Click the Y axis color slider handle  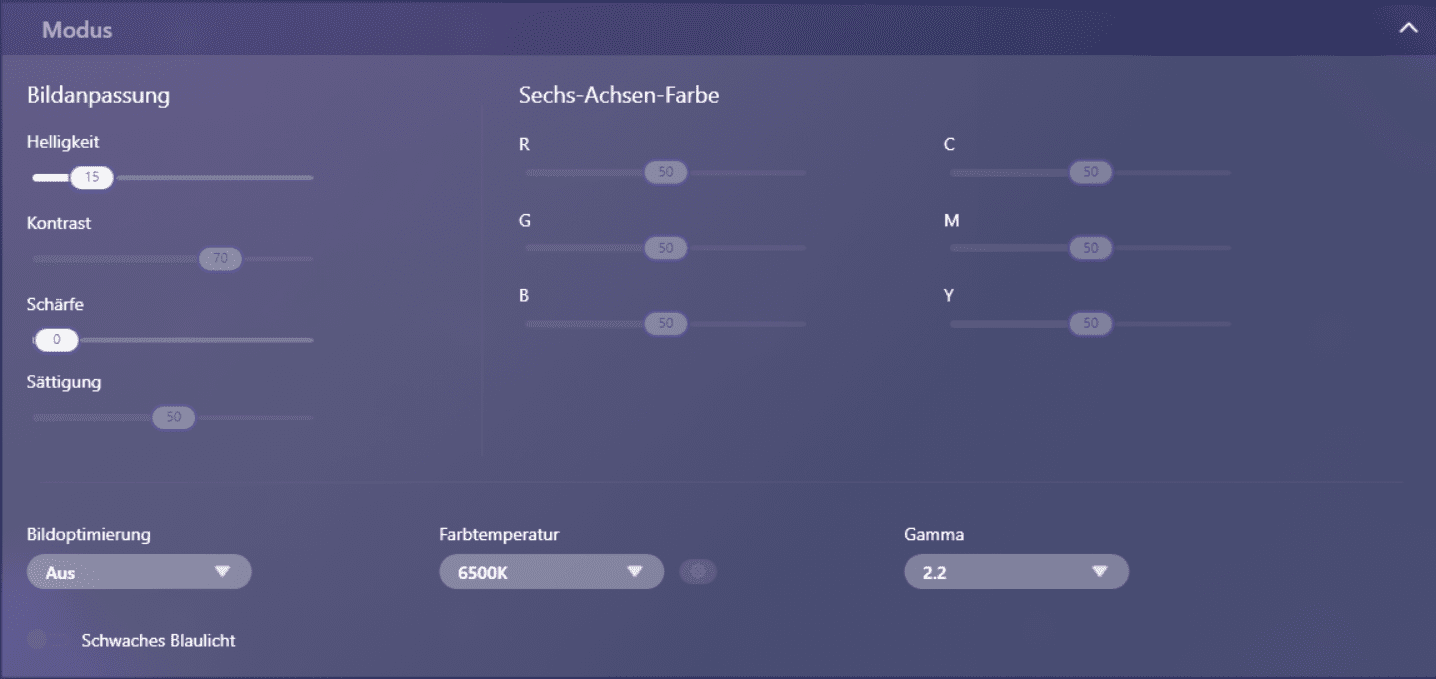(1090, 323)
